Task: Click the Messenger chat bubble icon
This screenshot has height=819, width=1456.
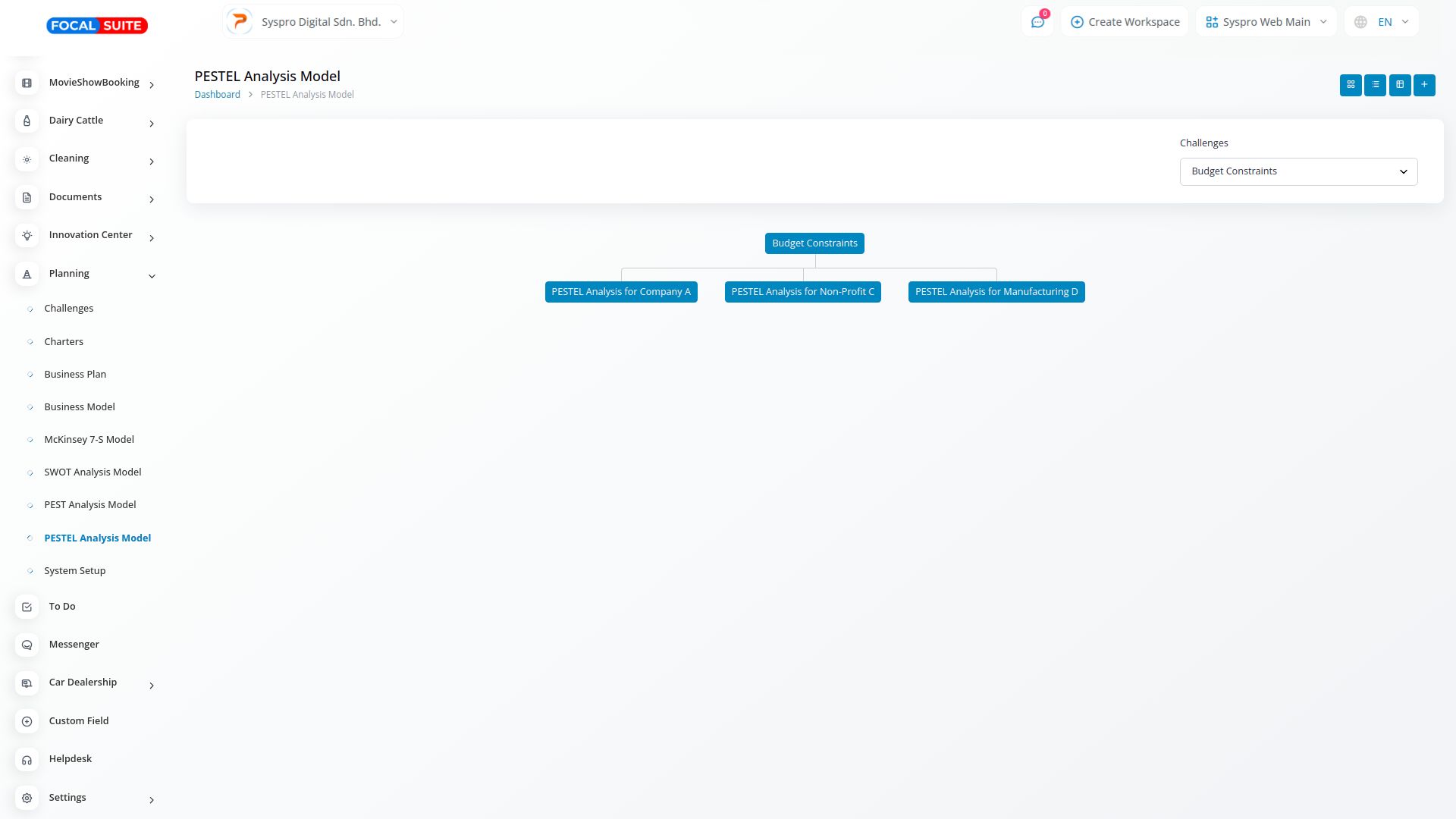Action: tap(27, 645)
